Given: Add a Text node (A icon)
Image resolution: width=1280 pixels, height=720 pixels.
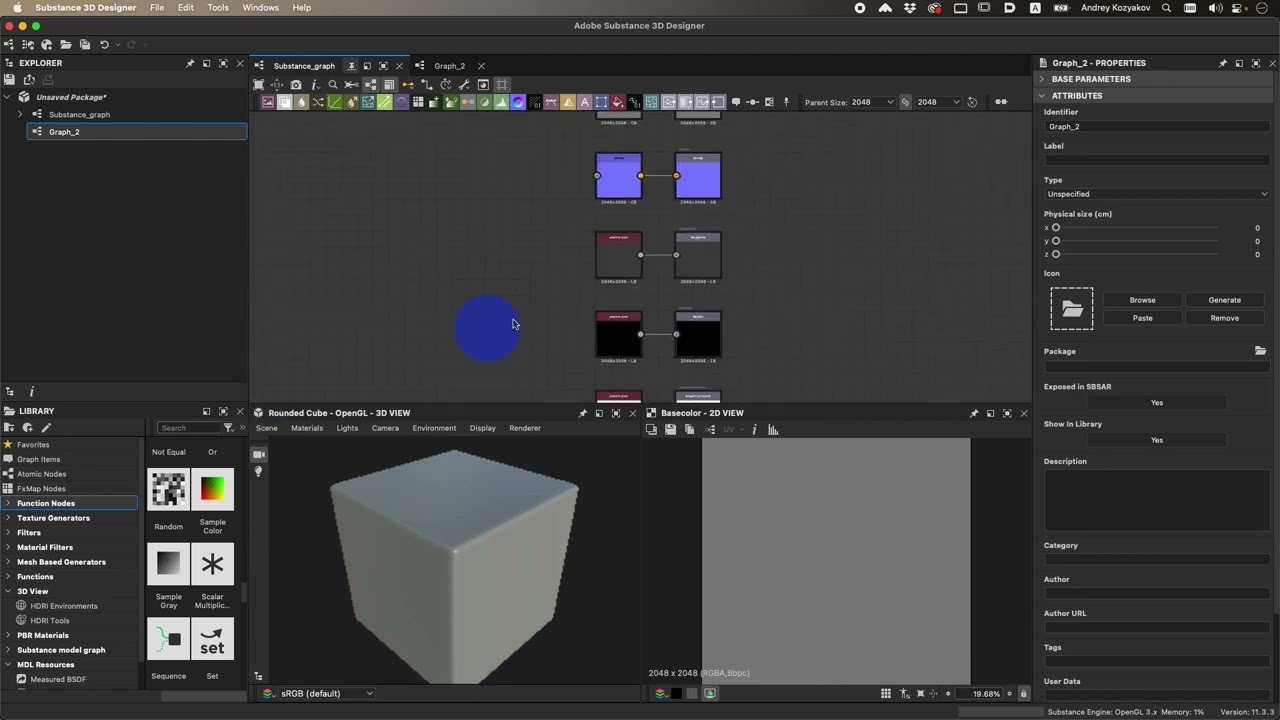Looking at the screenshot, I should (x=584, y=102).
